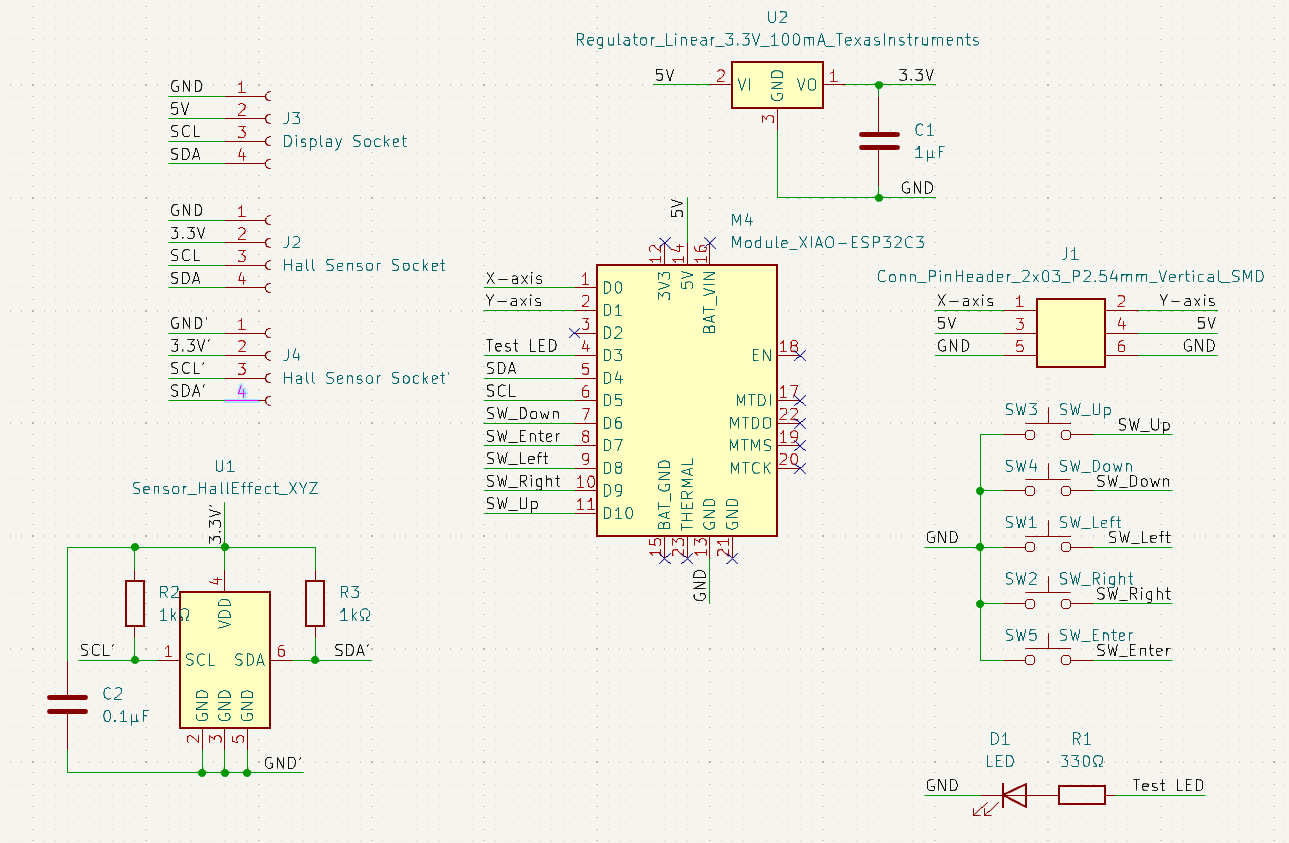Click the Y-axis label on J1 pin 2
The width and height of the screenshot is (1289, 843).
[x=1187, y=301]
